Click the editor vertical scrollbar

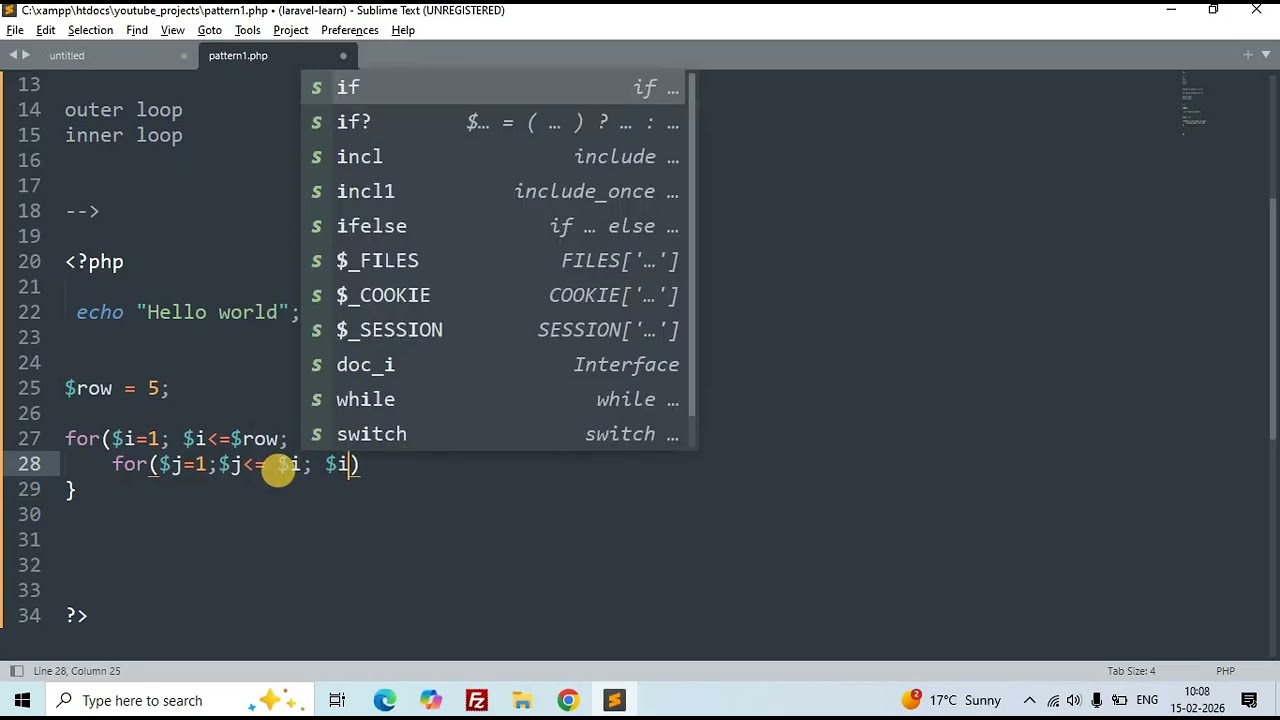[x=1274, y=318]
